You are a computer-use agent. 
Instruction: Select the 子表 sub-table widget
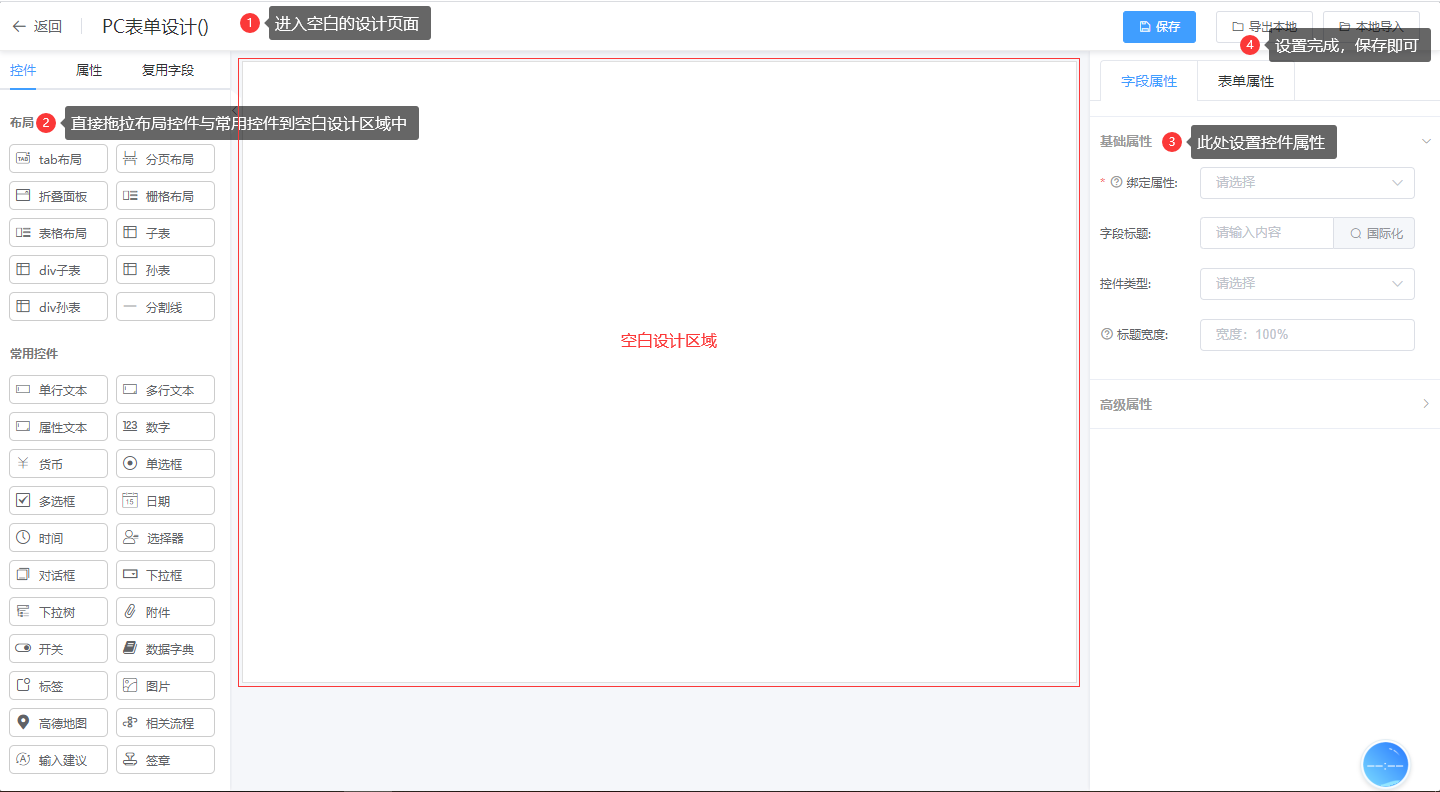click(166, 233)
